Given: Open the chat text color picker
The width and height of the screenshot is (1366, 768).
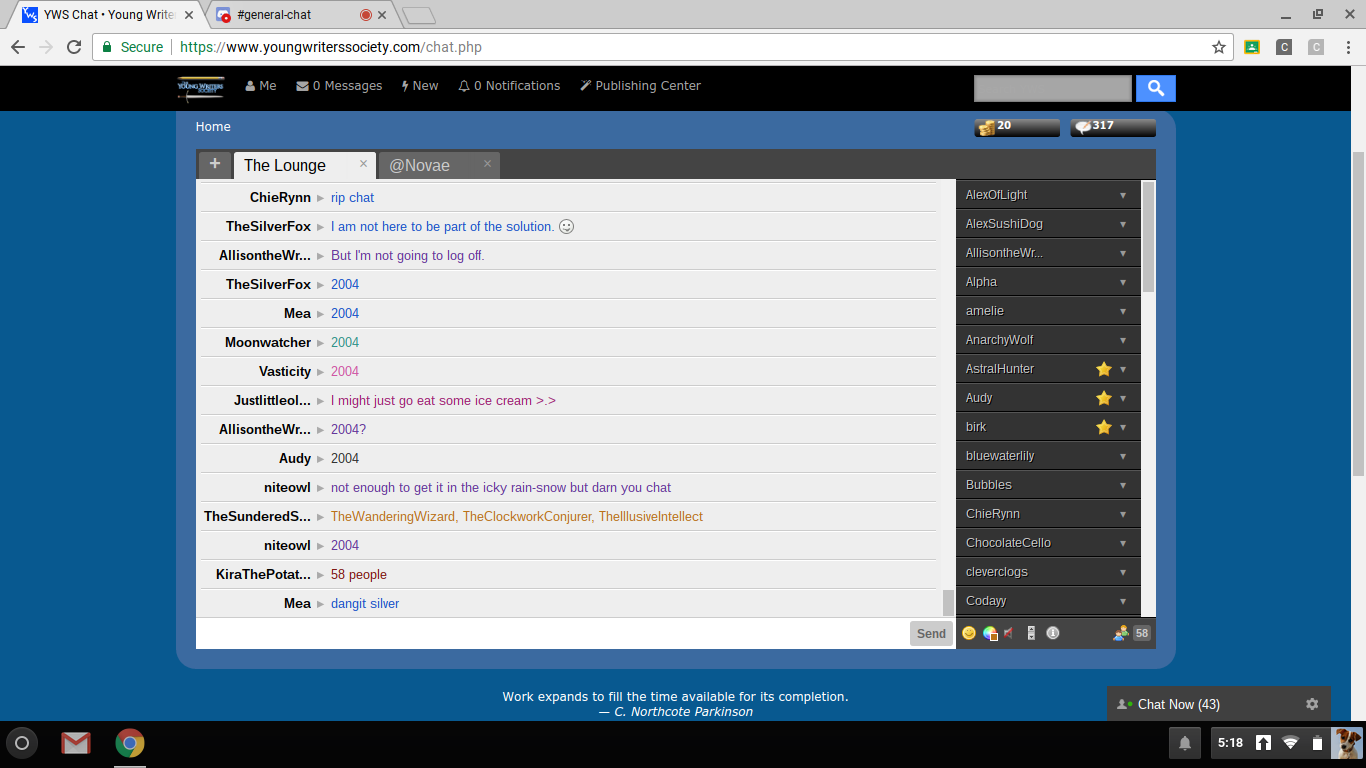Looking at the screenshot, I should [990, 633].
